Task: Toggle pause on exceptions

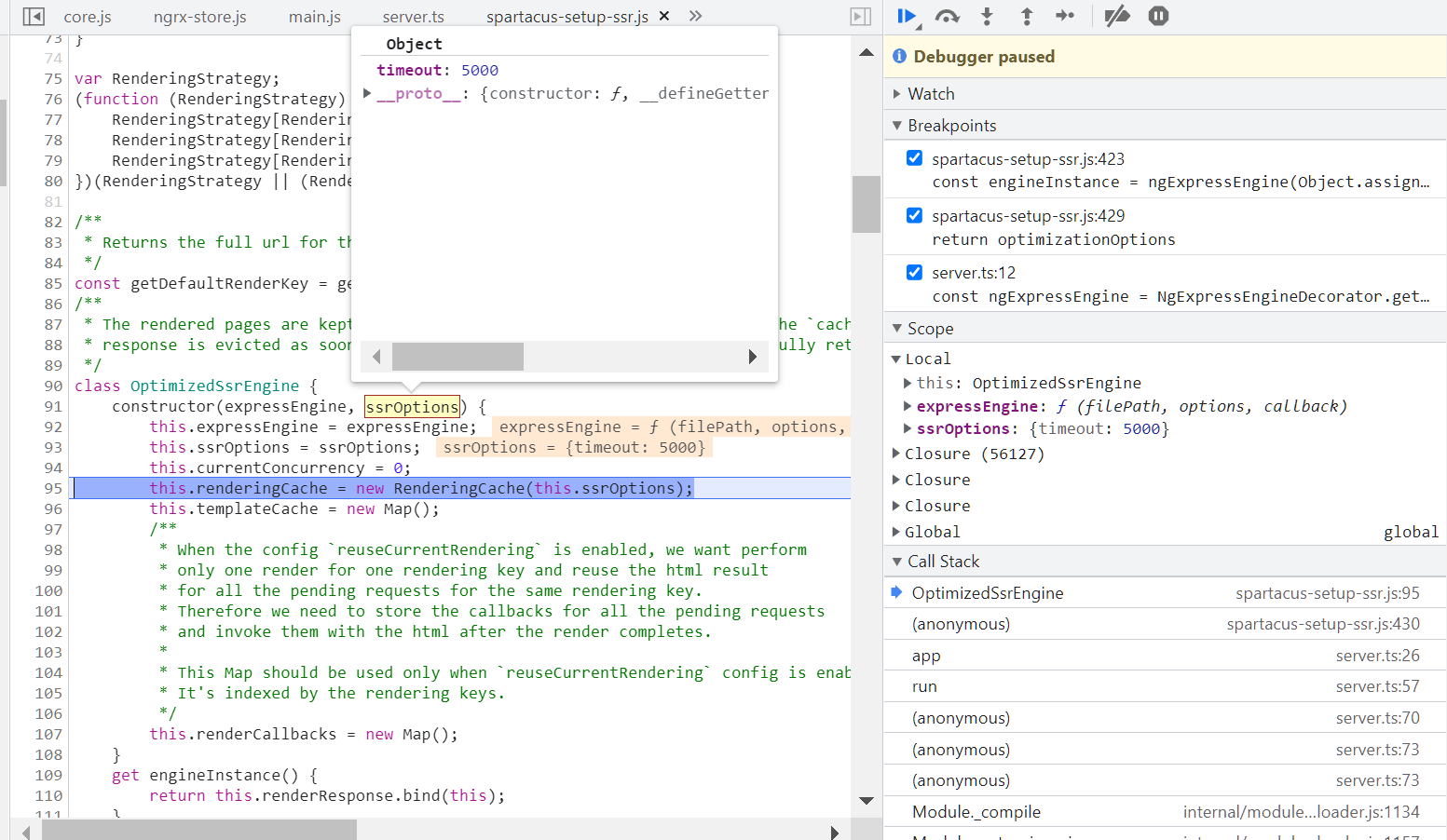Action: click(x=1158, y=16)
